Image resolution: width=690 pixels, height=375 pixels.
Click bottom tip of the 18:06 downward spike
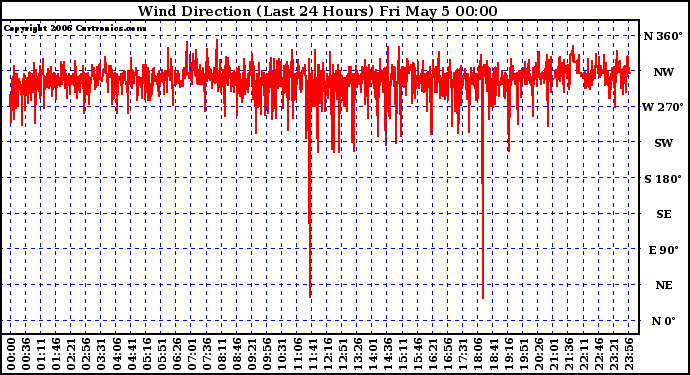[x=483, y=298]
